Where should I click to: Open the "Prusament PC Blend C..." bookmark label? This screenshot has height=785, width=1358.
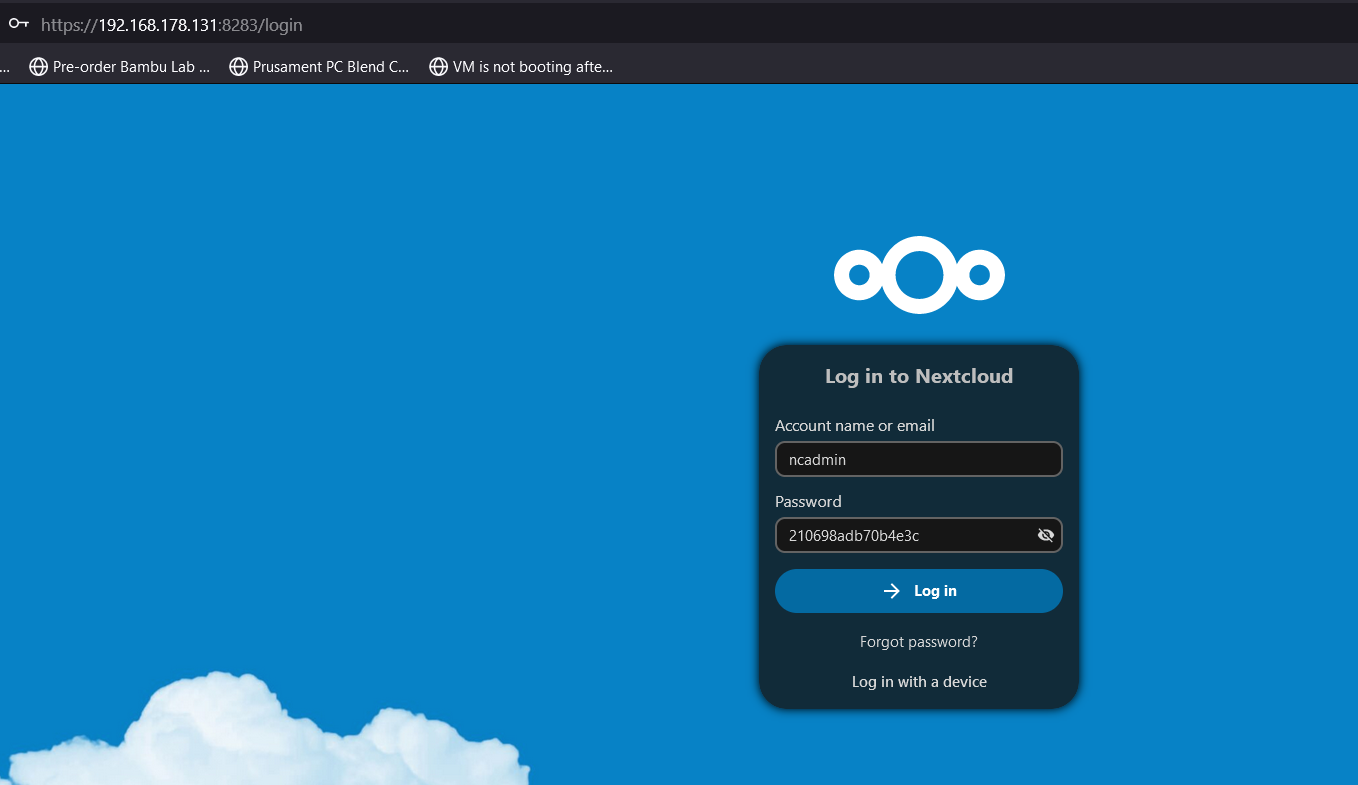[331, 67]
